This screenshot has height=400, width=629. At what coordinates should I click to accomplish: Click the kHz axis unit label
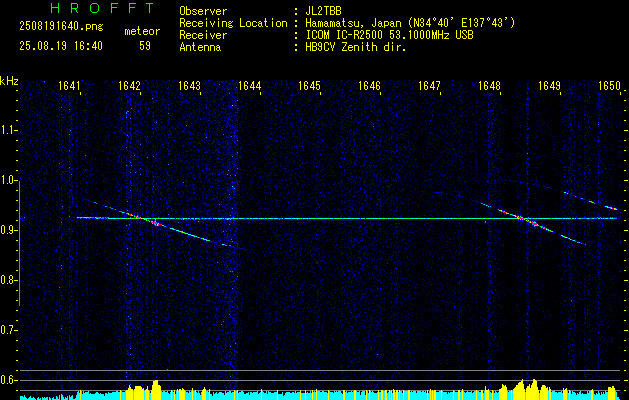pyautogui.click(x=9, y=81)
